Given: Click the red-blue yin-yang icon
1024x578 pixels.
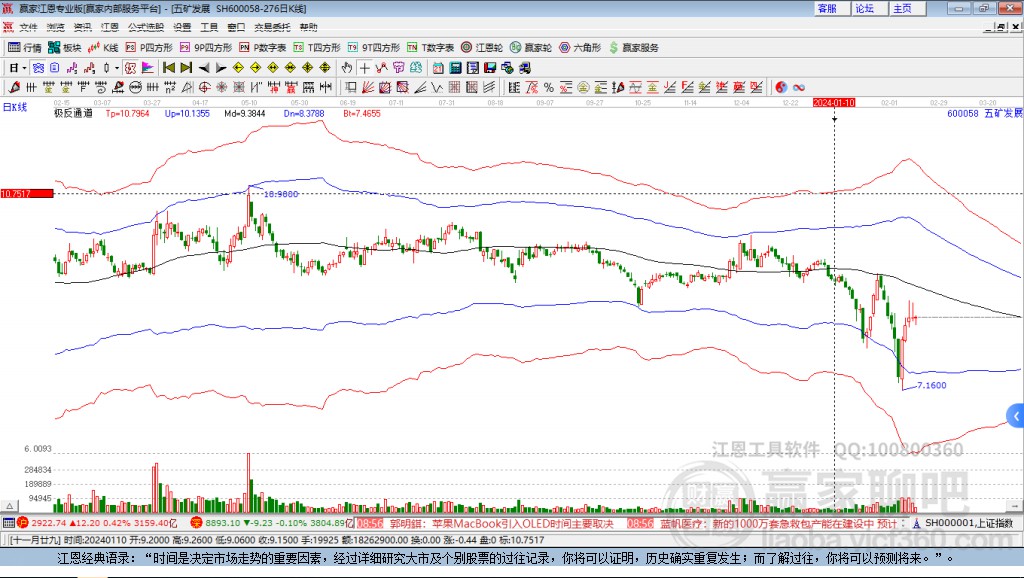Looking at the screenshot, I should [x=781, y=88].
